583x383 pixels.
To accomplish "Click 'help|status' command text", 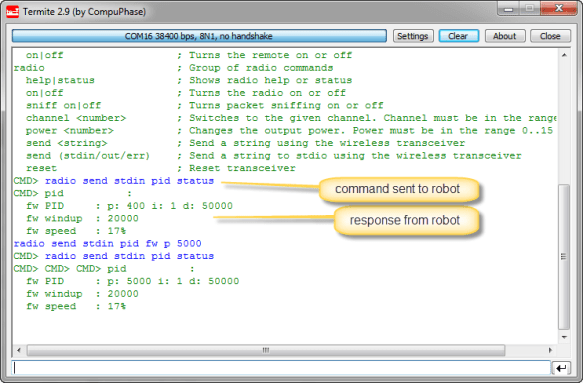I will tap(60, 80).
